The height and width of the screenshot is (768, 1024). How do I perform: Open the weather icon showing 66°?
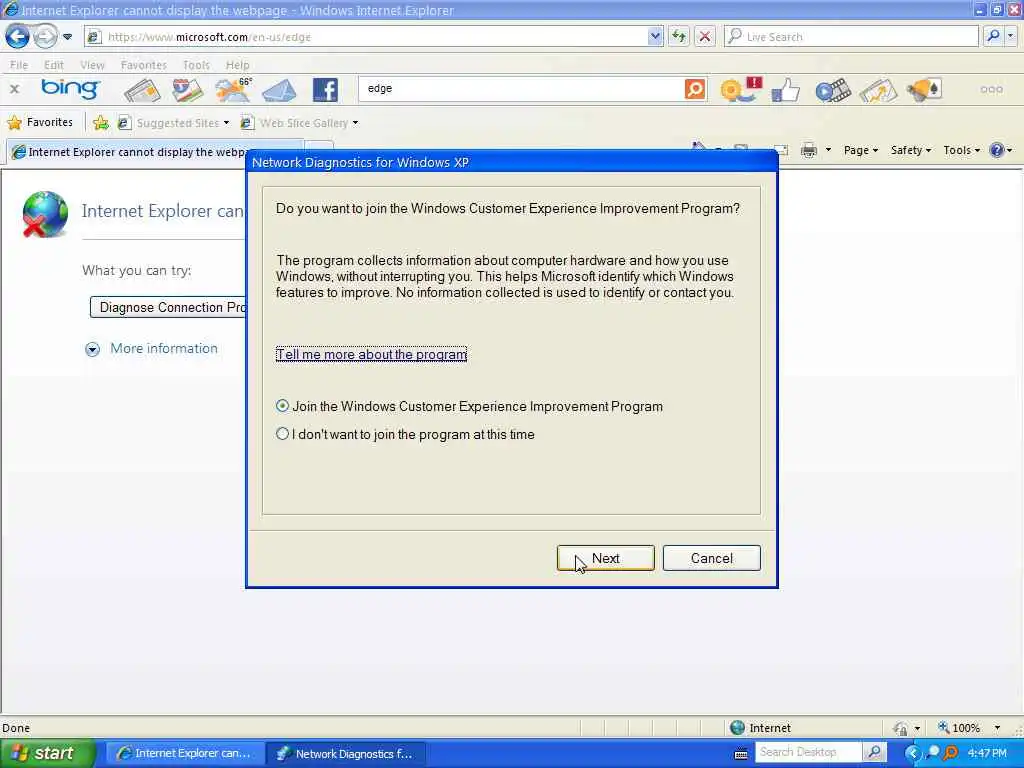click(x=233, y=90)
